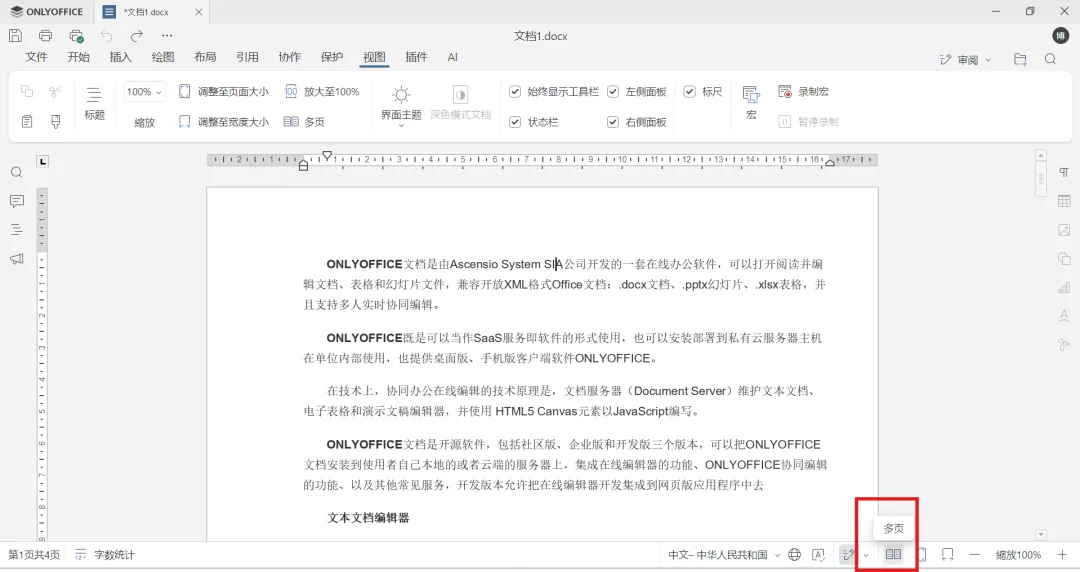Screen dimensions: 1080x572
Task: Click 字数统计 in the status bar
Action: [x=105, y=555]
